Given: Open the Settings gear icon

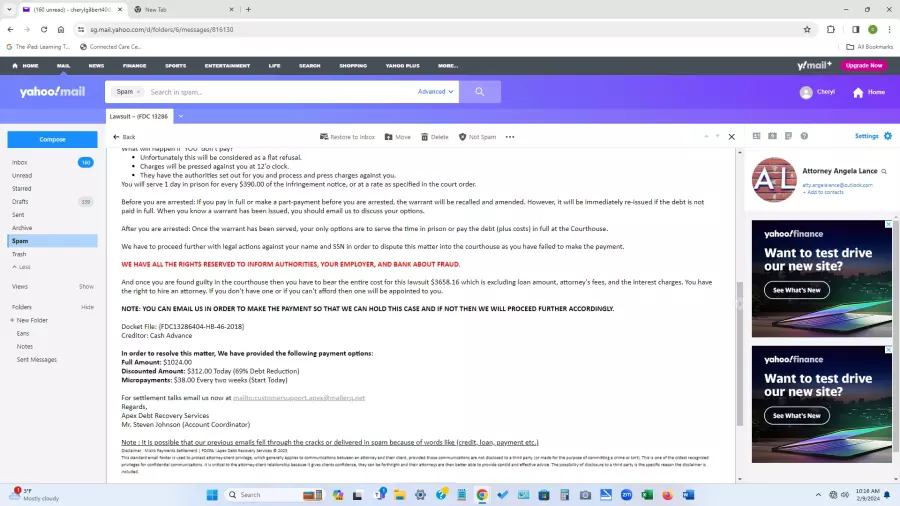Looking at the screenshot, I should (x=888, y=136).
